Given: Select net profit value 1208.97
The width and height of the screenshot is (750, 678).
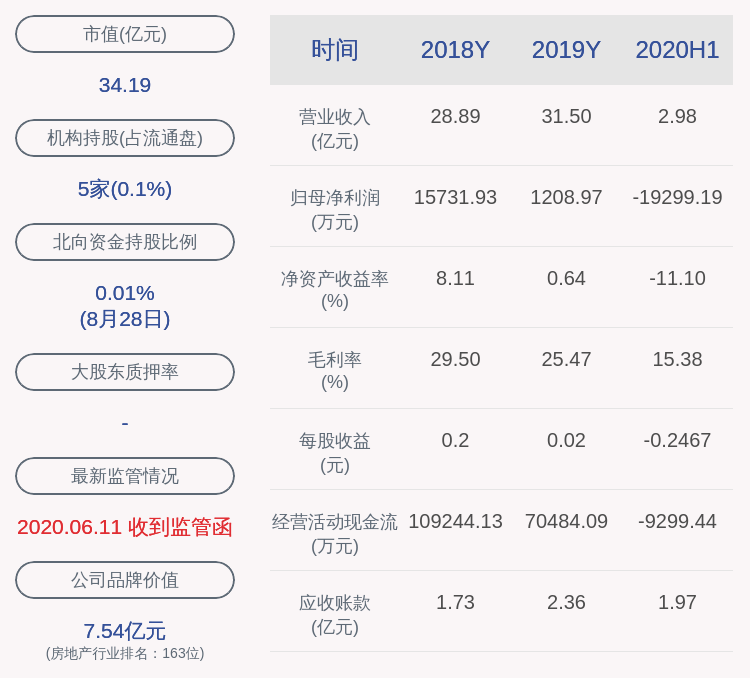Looking at the screenshot, I should pos(566,197).
